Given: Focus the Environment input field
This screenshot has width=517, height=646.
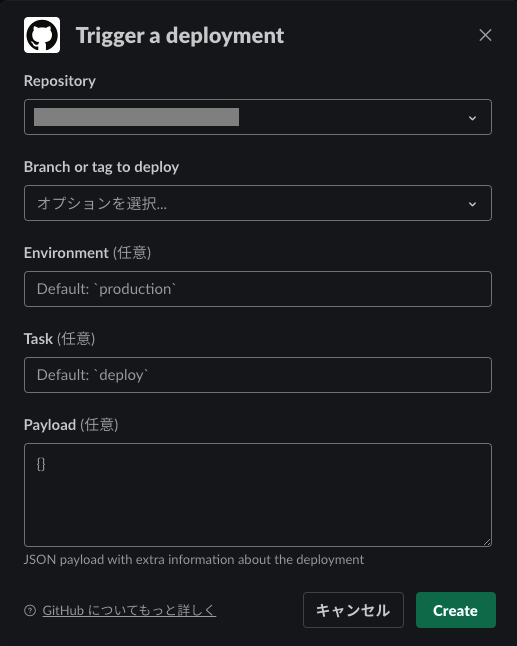Looking at the screenshot, I should click(258, 289).
